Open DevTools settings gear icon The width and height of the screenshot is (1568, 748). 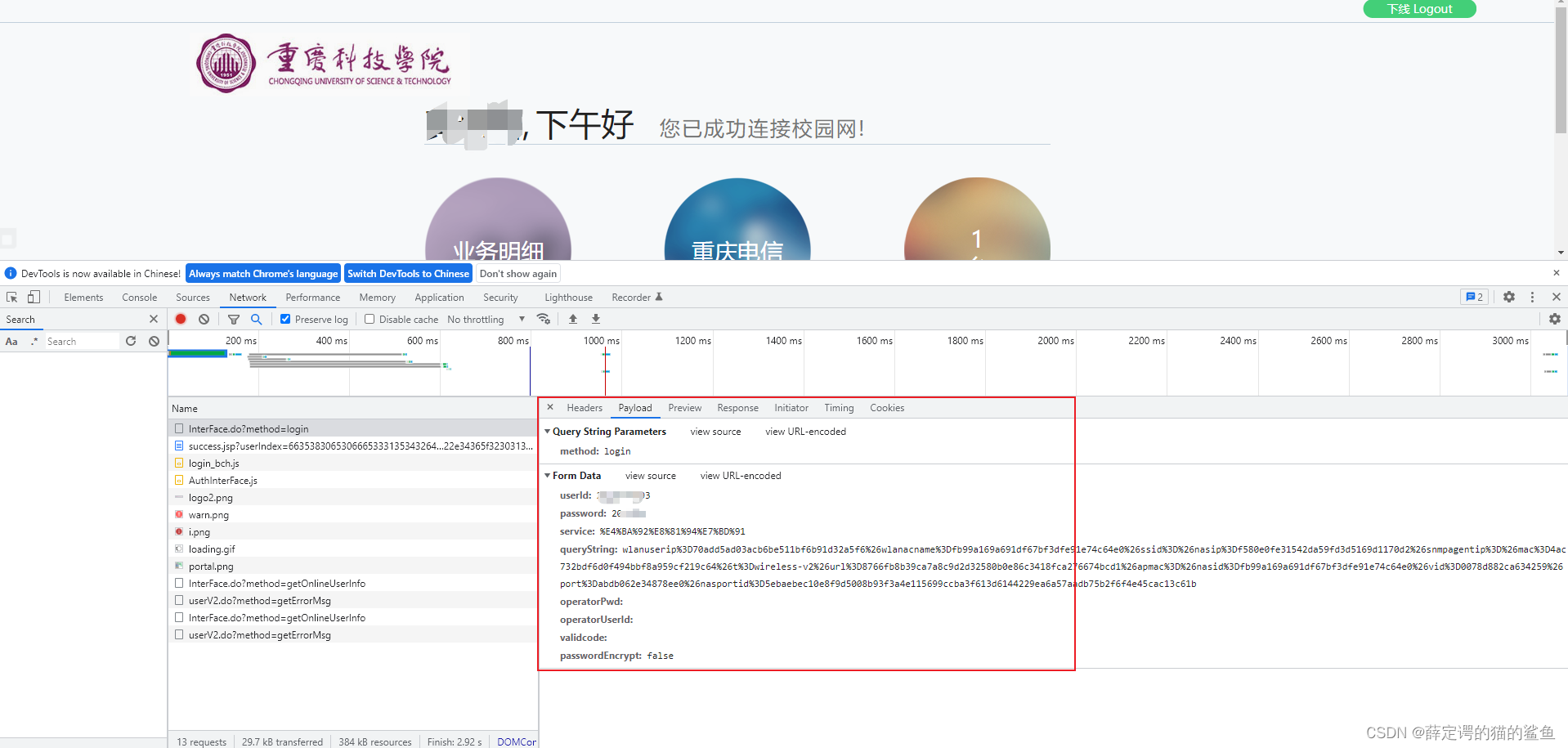pyautogui.click(x=1509, y=297)
